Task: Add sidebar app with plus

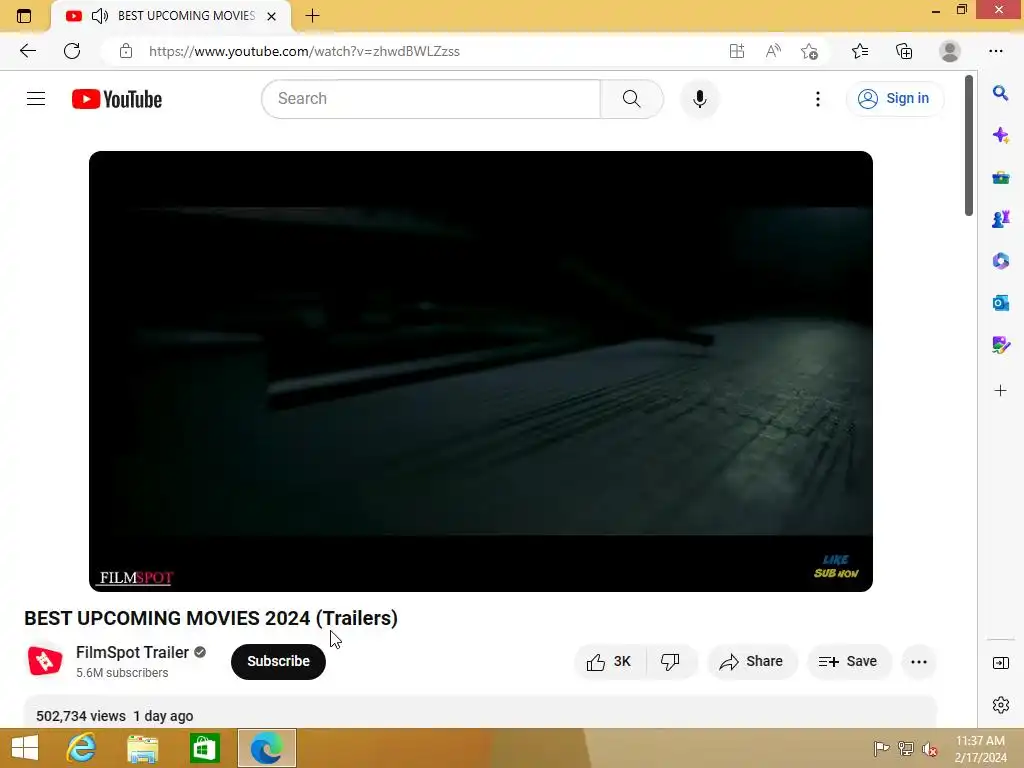Action: pos(1000,391)
